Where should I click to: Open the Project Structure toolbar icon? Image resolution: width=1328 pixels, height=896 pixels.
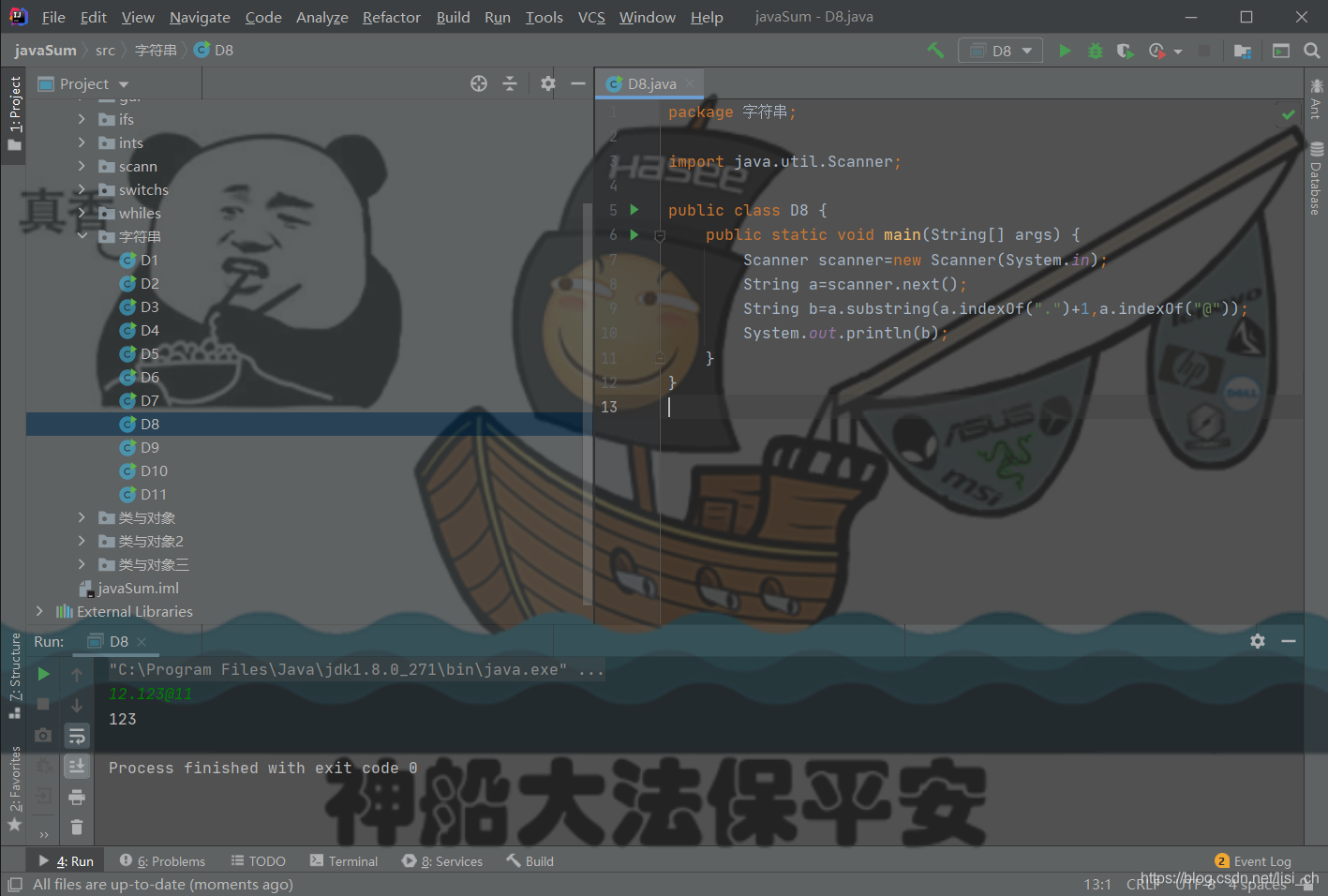[1243, 51]
